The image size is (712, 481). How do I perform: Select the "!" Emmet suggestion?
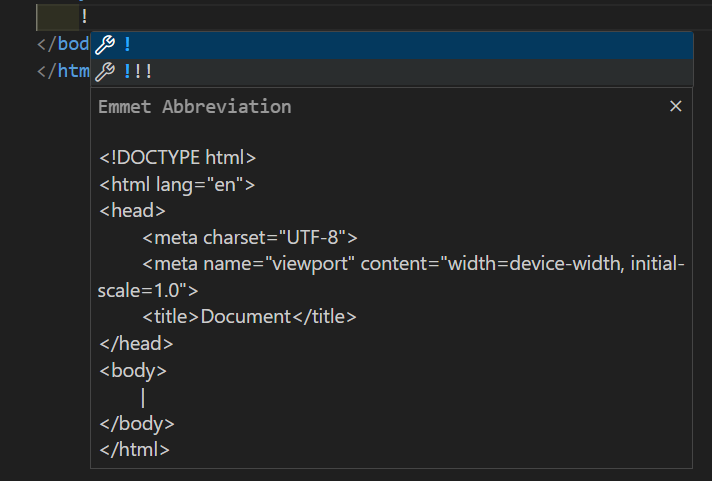point(128,45)
